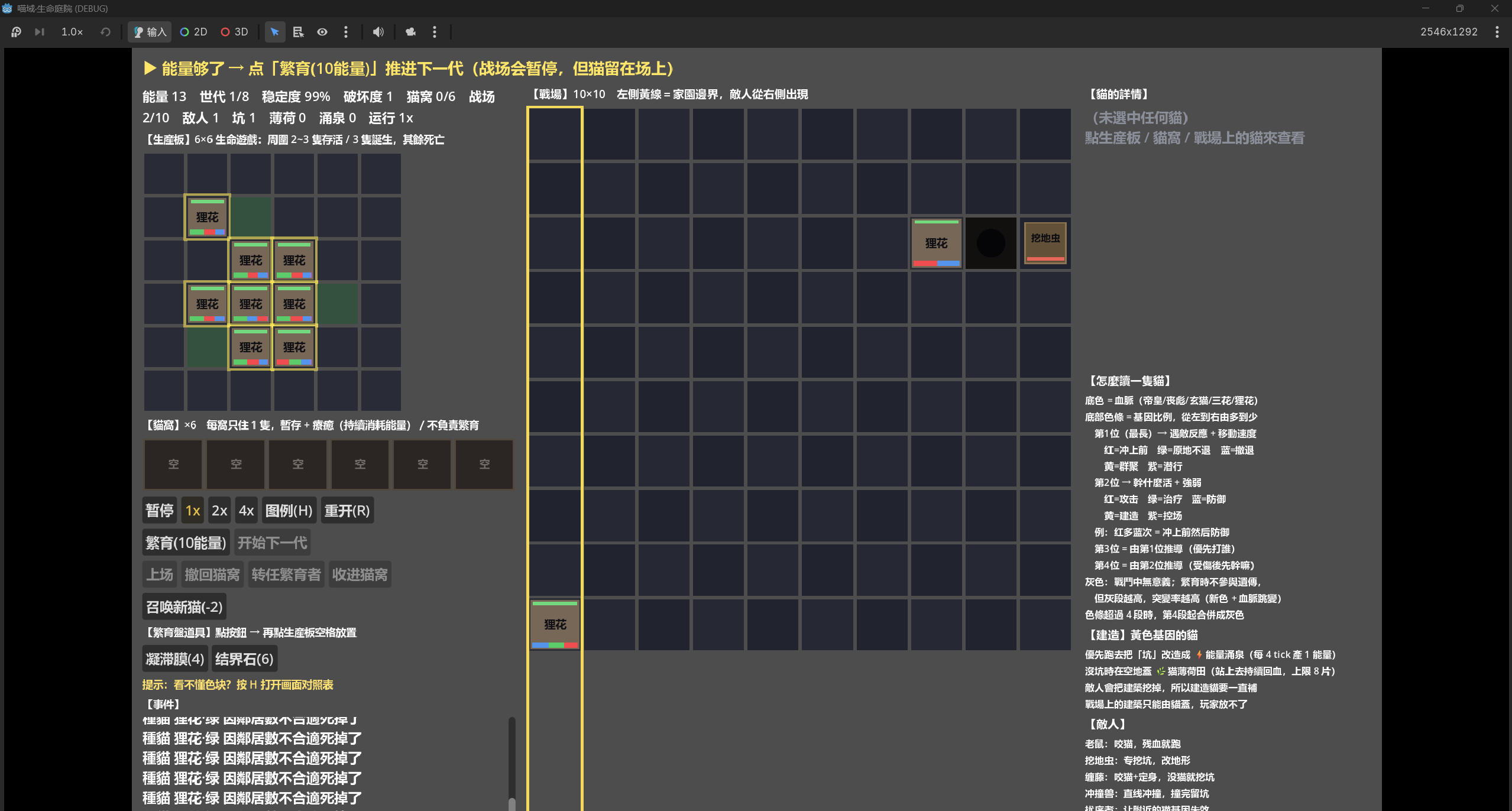Click the first empty 空 cat nest

pos(173,465)
